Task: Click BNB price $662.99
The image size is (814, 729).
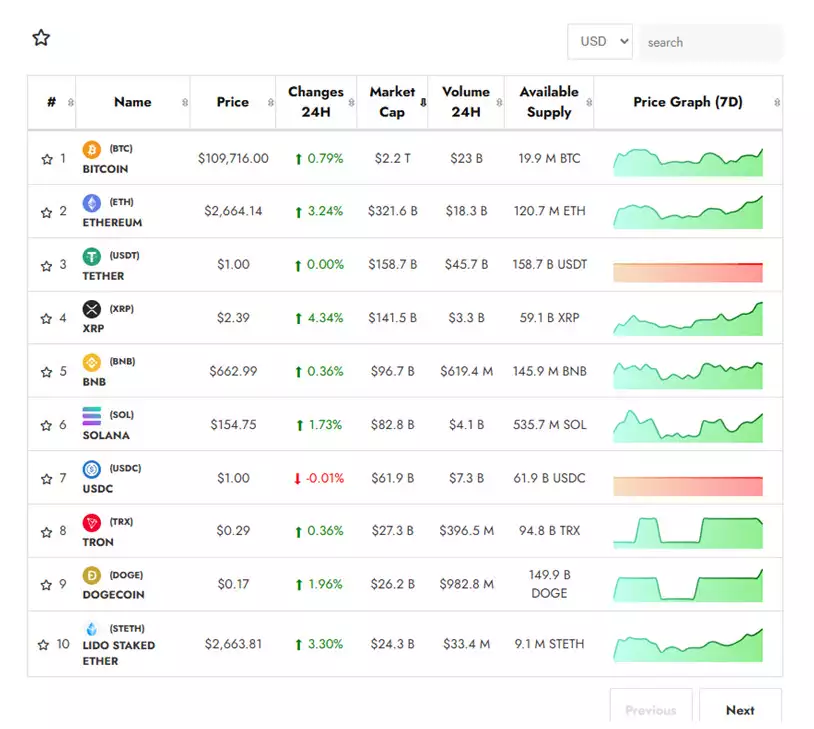Action: [233, 371]
